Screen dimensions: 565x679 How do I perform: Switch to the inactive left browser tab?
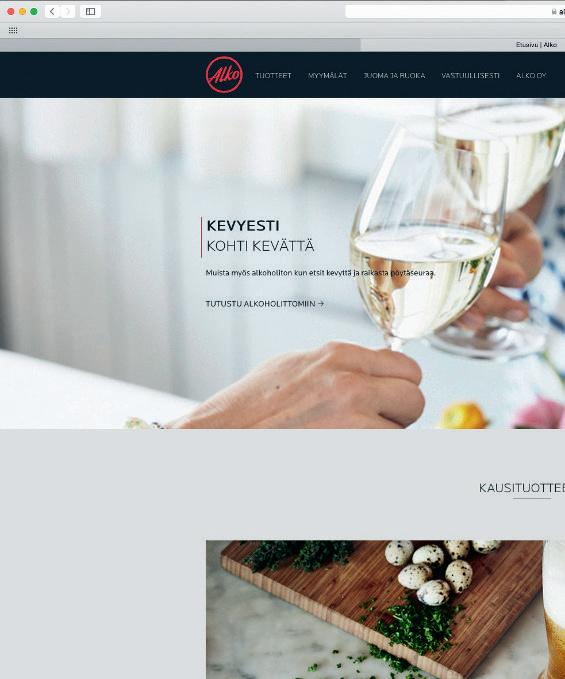pyautogui.click(x=180, y=45)
